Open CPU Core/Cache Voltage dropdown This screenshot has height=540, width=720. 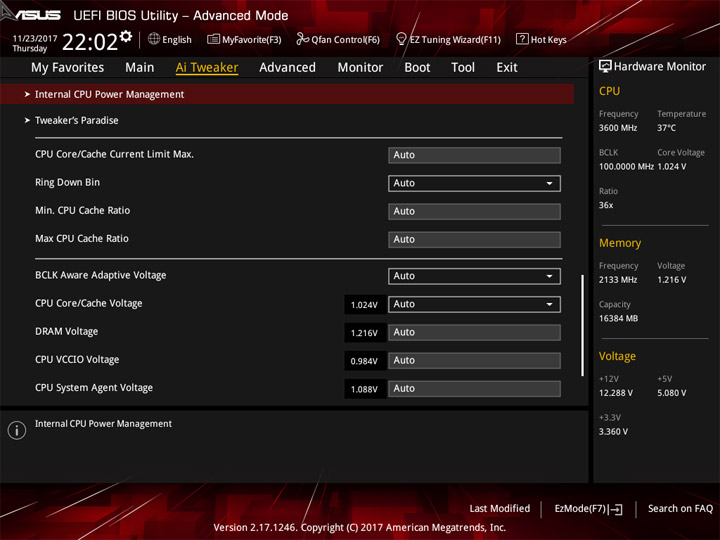pos(474,304)
